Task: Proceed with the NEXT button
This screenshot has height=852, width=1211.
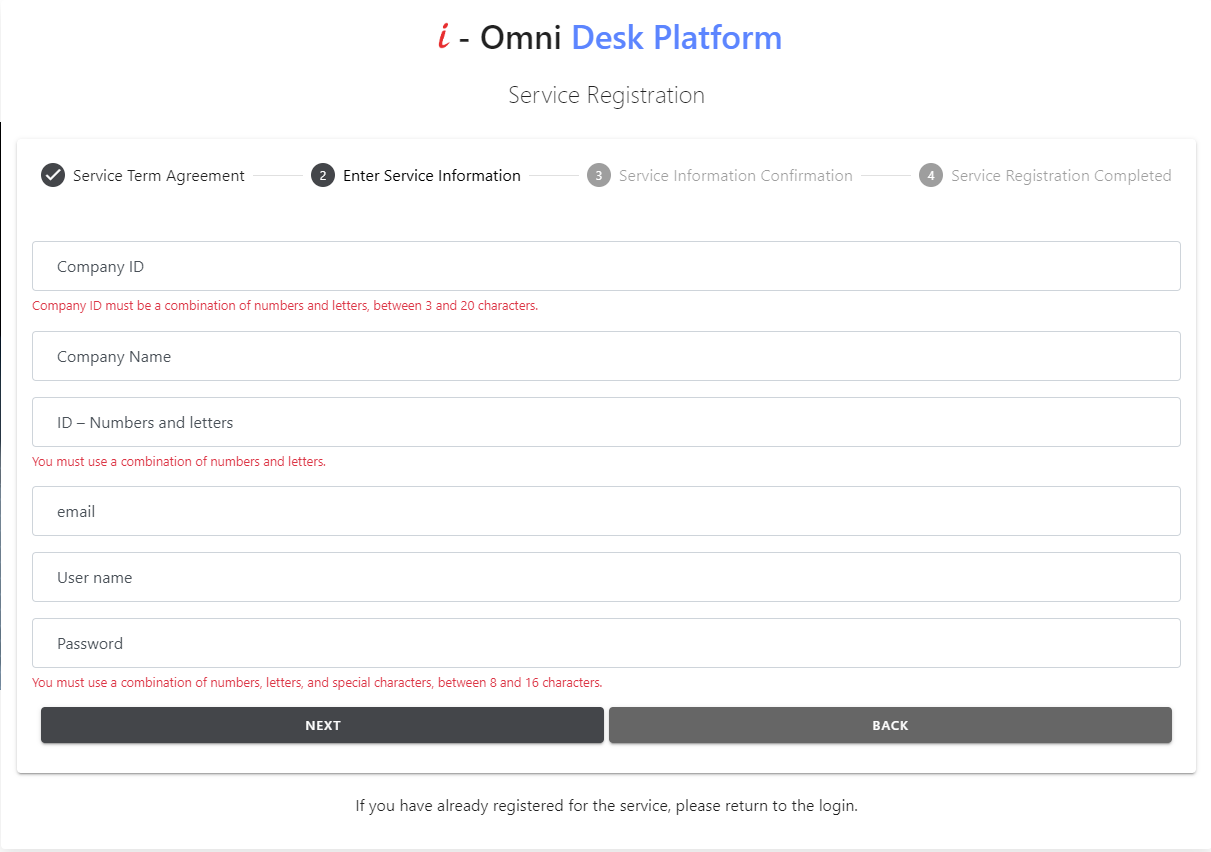Action: pyautogui.click(x=322, y=725)
